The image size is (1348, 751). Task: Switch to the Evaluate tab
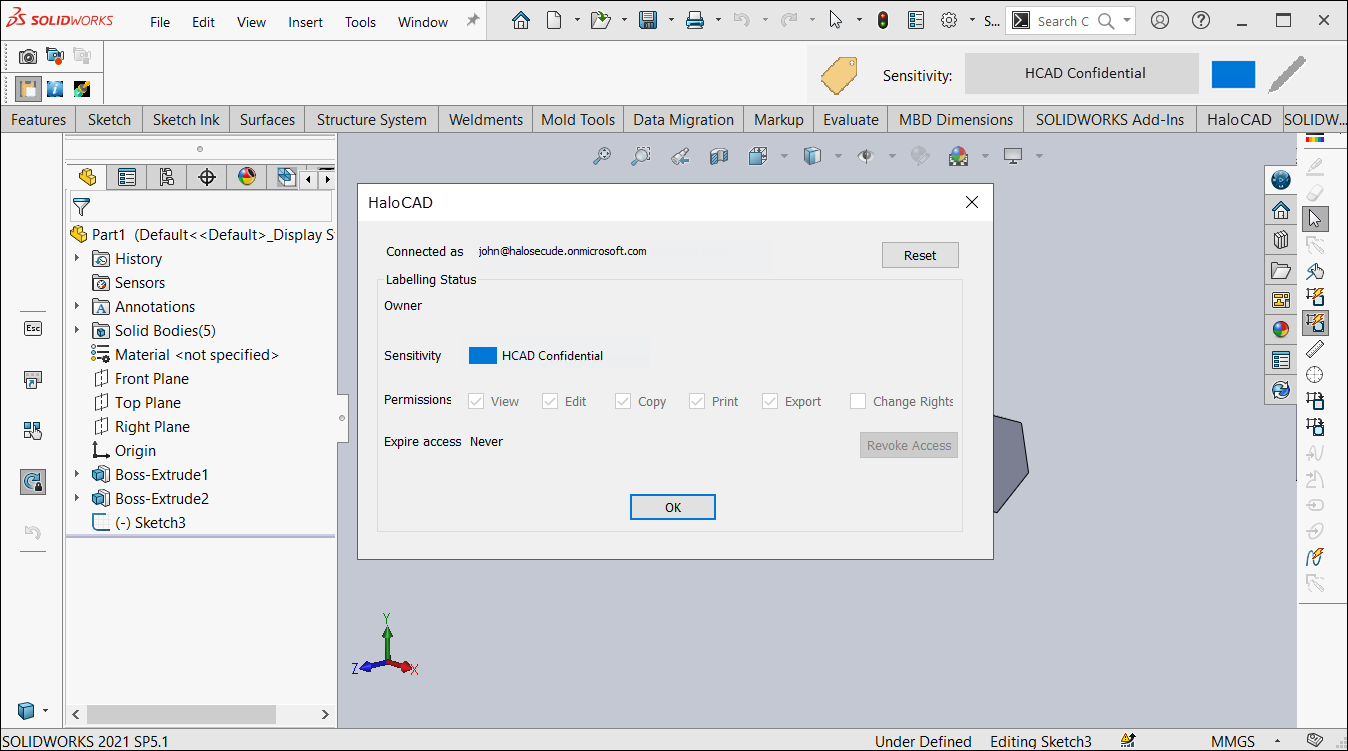850,119
